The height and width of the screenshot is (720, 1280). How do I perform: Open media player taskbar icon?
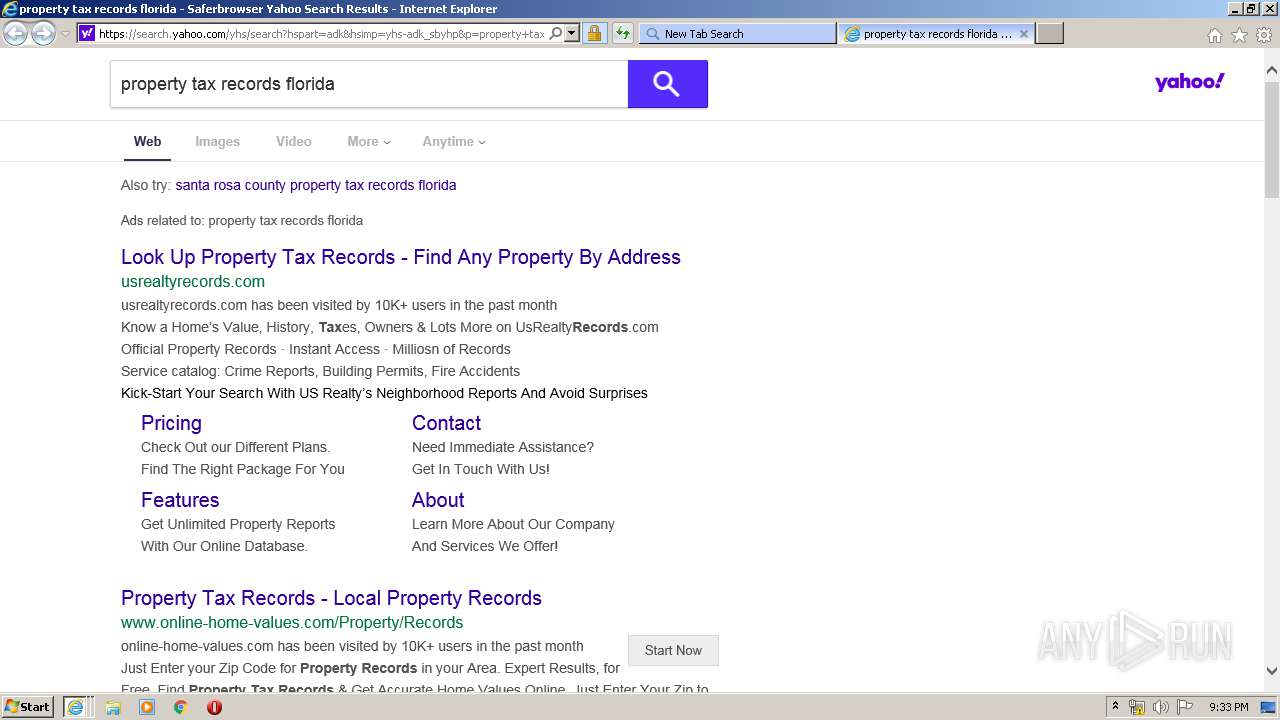147,707
